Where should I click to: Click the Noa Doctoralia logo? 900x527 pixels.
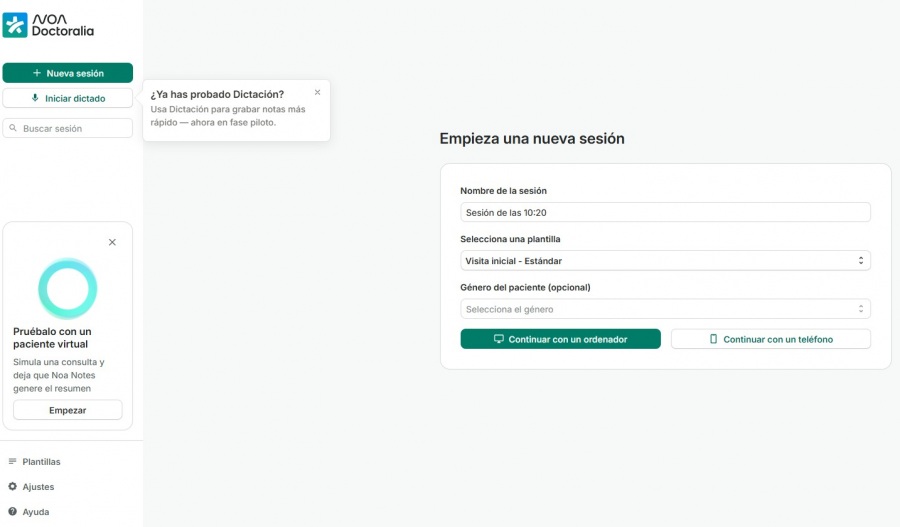pos(48,25)
